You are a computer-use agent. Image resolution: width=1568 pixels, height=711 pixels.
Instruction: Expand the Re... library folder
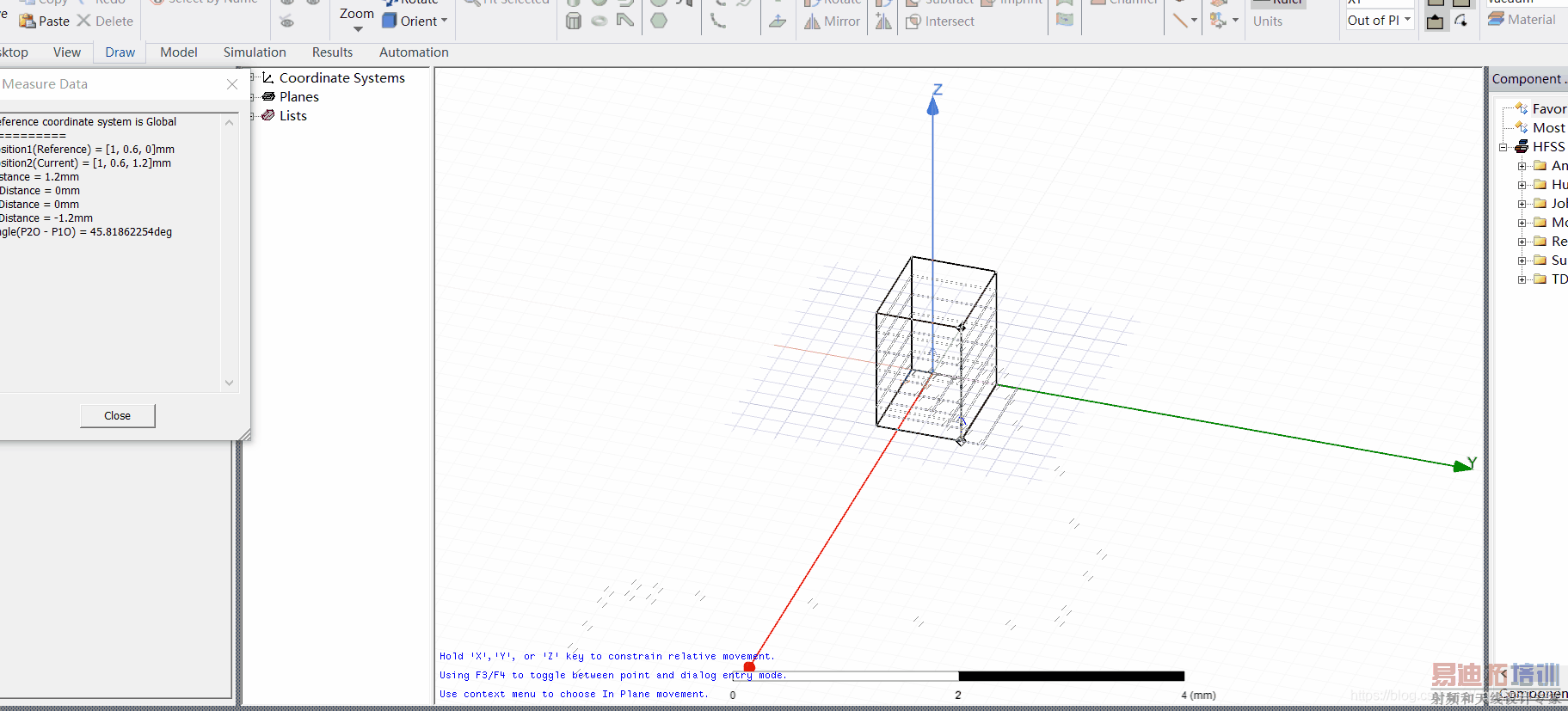[x=1522, y=242]
